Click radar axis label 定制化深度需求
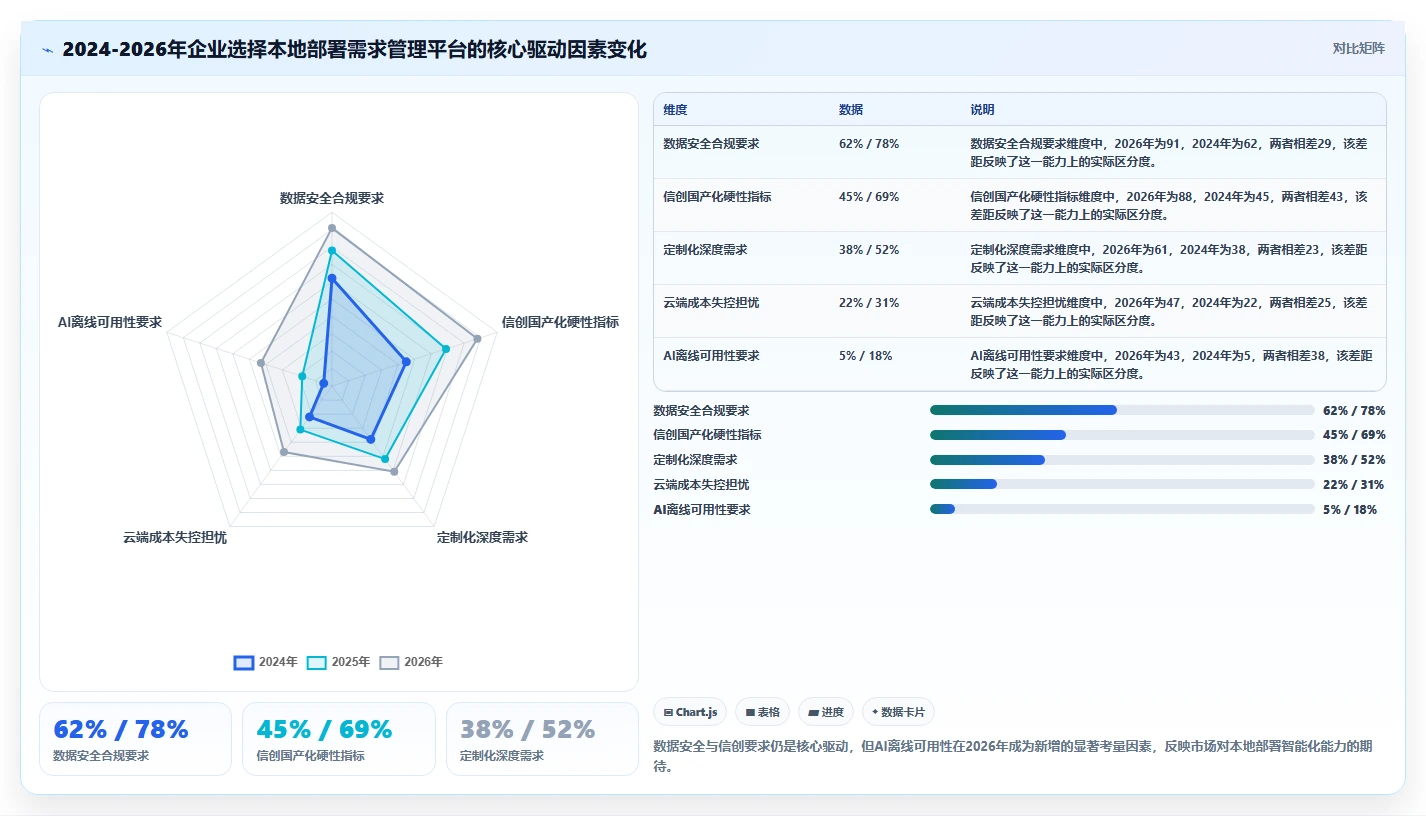 482,537
